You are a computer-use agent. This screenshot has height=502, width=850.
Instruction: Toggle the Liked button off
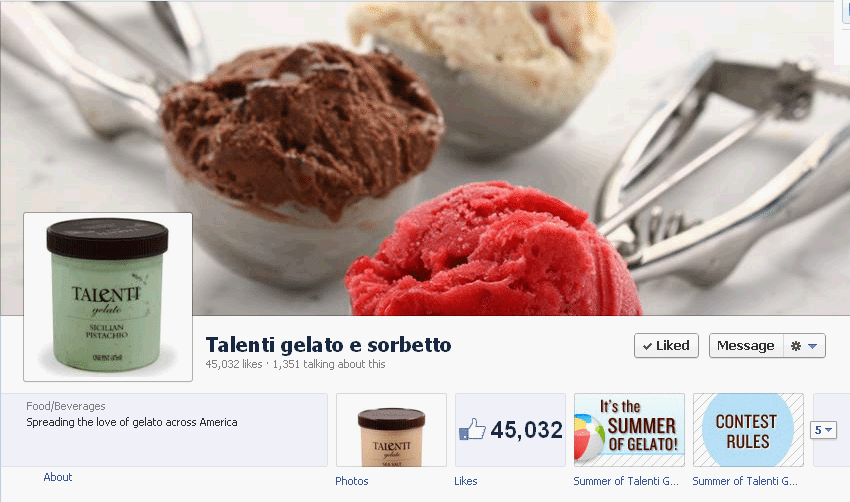[x=666, y=345]
